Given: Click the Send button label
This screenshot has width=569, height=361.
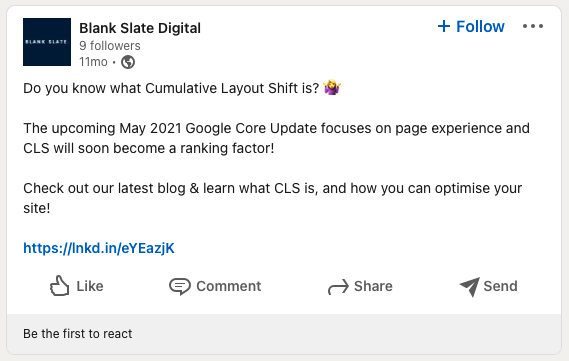Looking at the screenshot, I should click(500, 286).
